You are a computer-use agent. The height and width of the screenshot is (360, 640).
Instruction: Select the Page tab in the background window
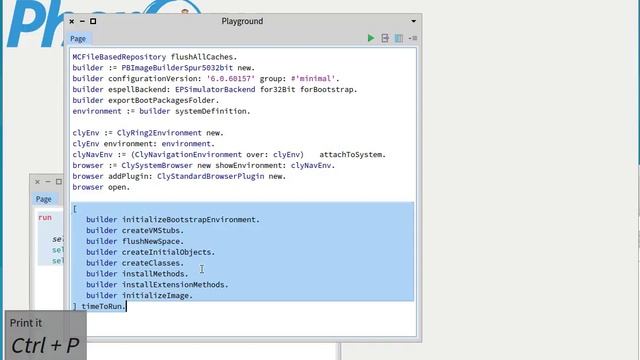[44, 199]
